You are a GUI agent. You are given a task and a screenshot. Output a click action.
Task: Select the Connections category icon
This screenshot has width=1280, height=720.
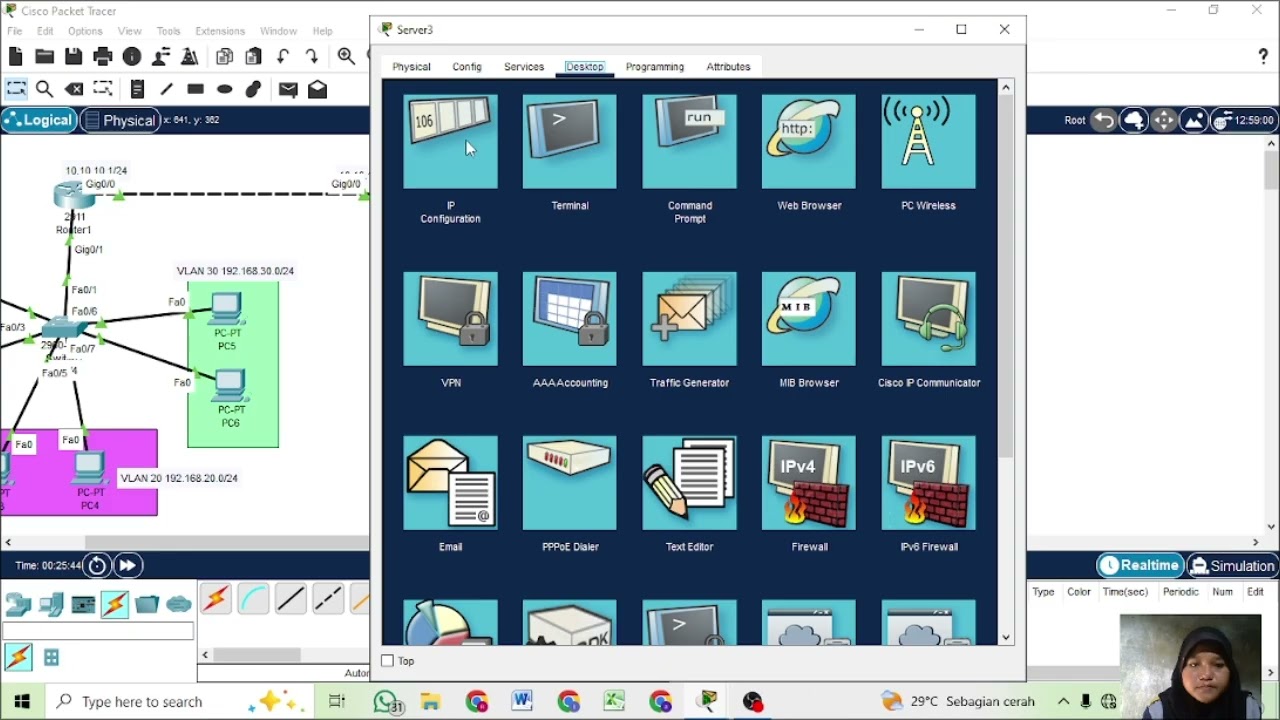pyautogui.click(x=114, y=604)
